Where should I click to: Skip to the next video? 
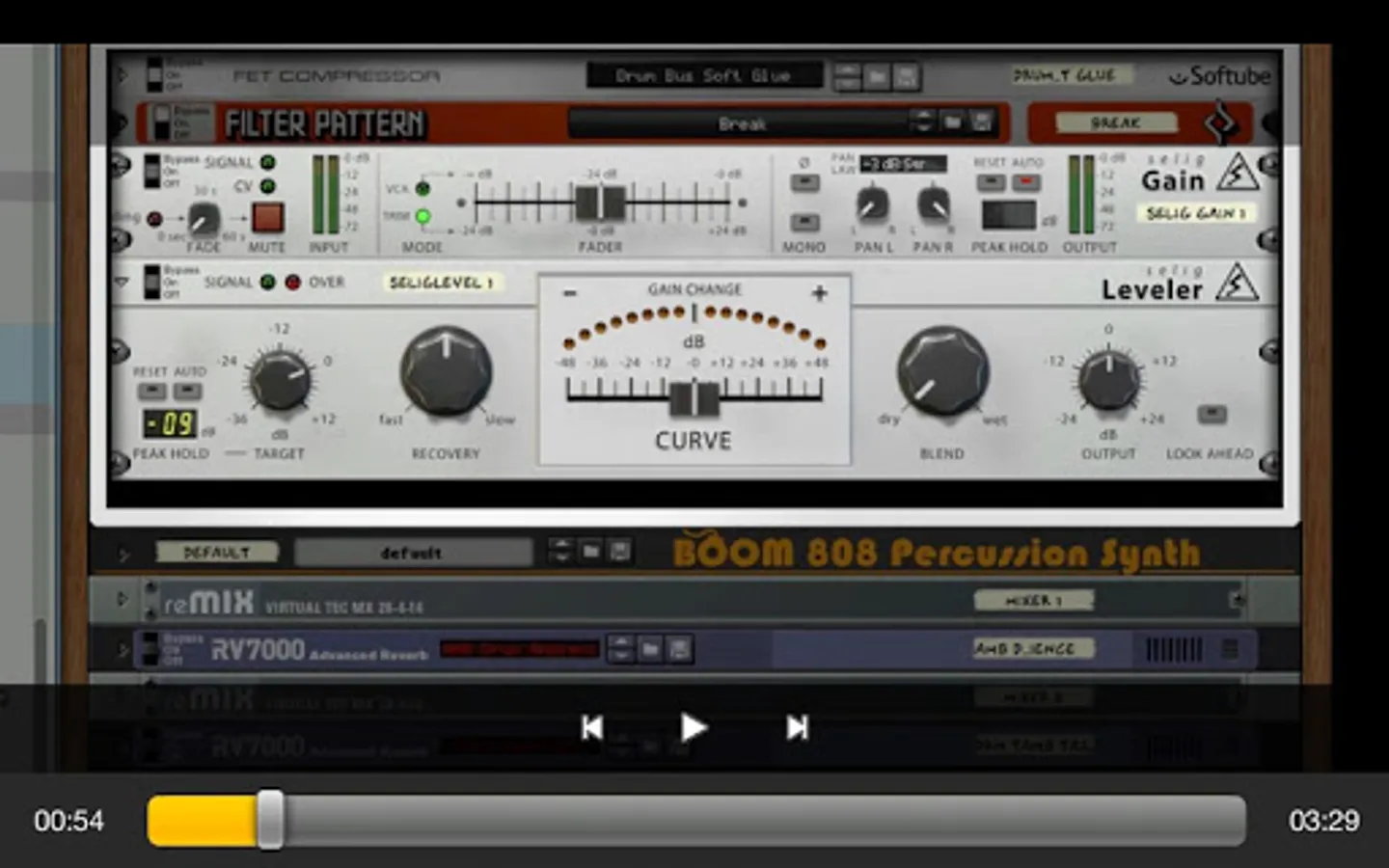pos(797,727)
